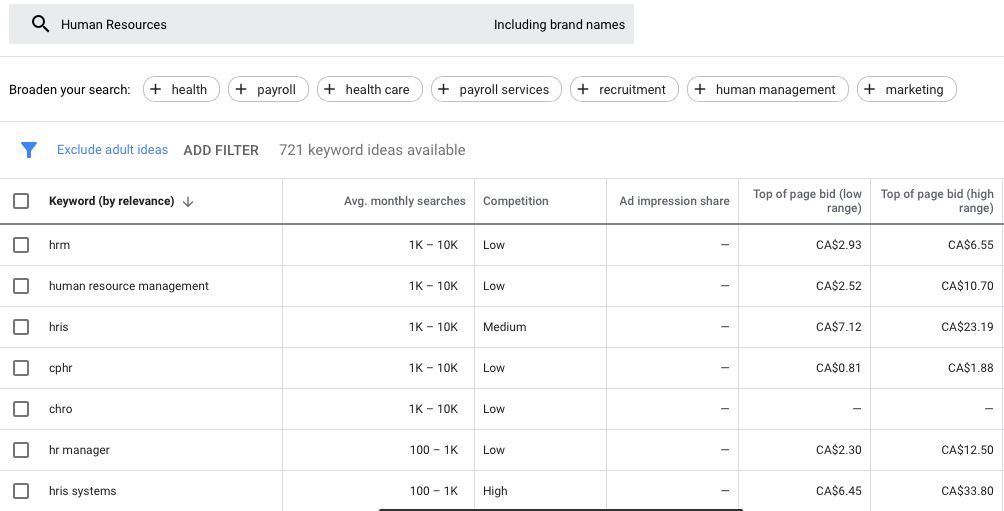Viewport: 1004px width, 511px height.
Task: Click the hrm keyword text
Action: [60, 245]
